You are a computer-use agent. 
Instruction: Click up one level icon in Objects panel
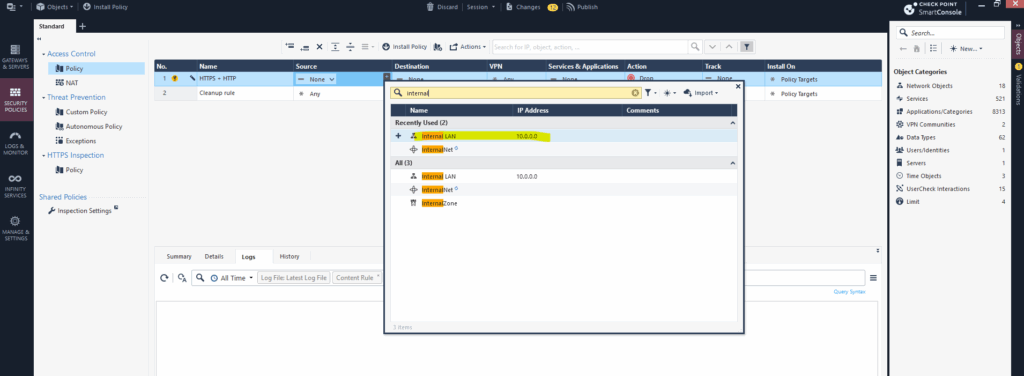[x=918, y=48]
